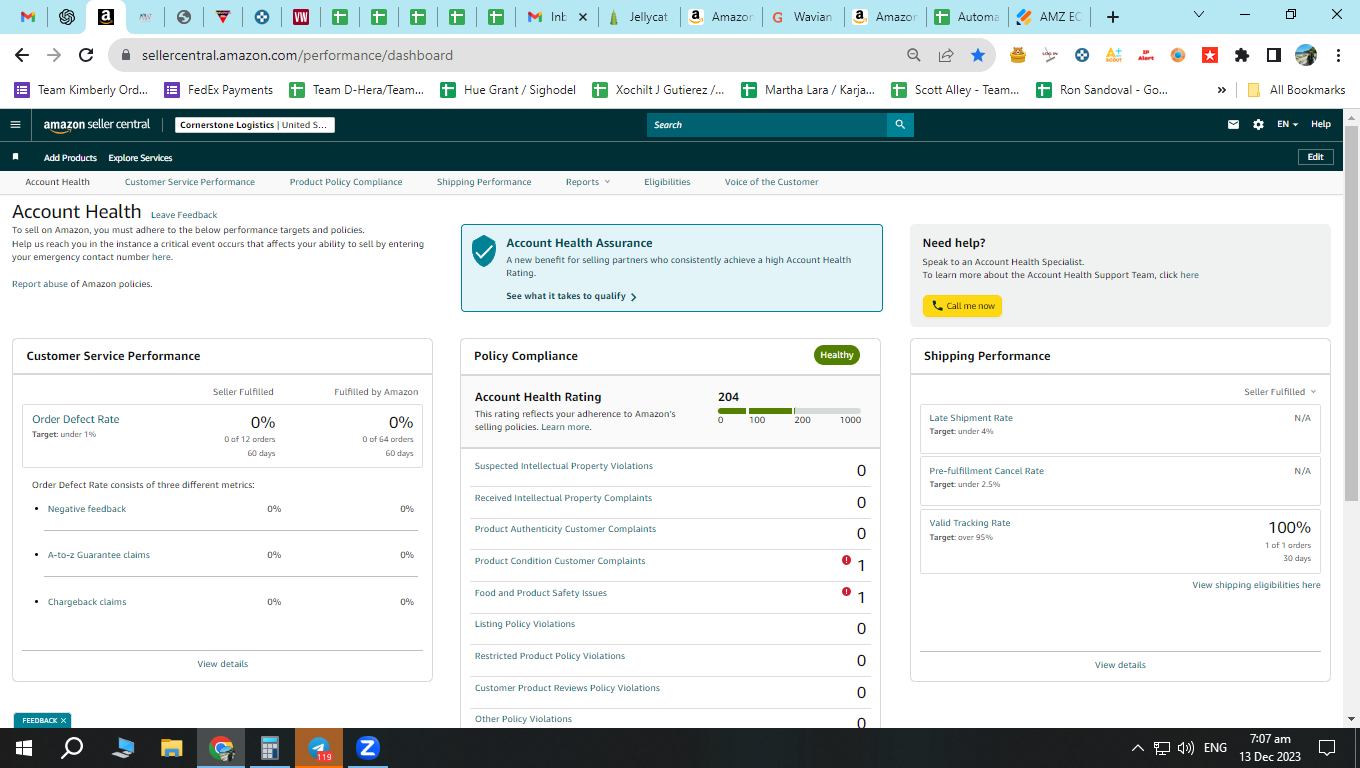1360x768 pixels.
Task: Click See what it takes to qualify
Action: [571, 296]
